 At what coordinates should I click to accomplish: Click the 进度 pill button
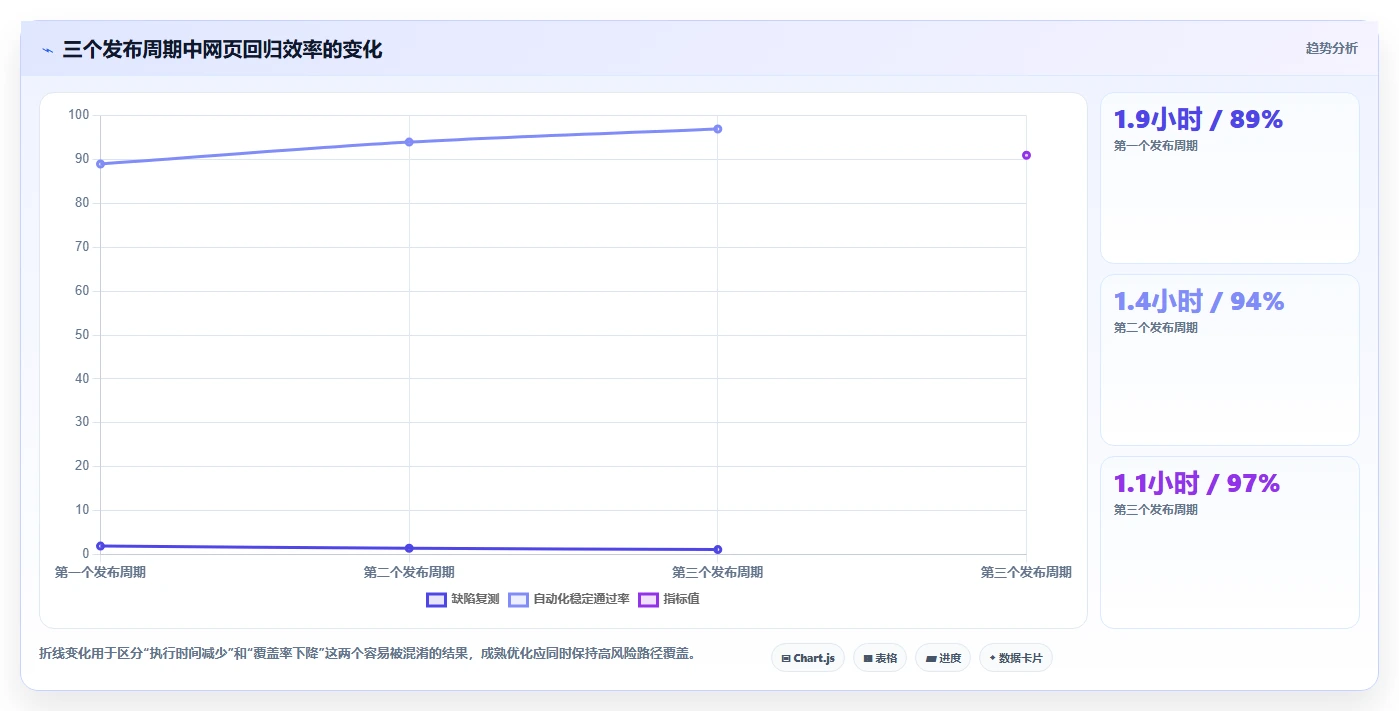coord(943,658)
